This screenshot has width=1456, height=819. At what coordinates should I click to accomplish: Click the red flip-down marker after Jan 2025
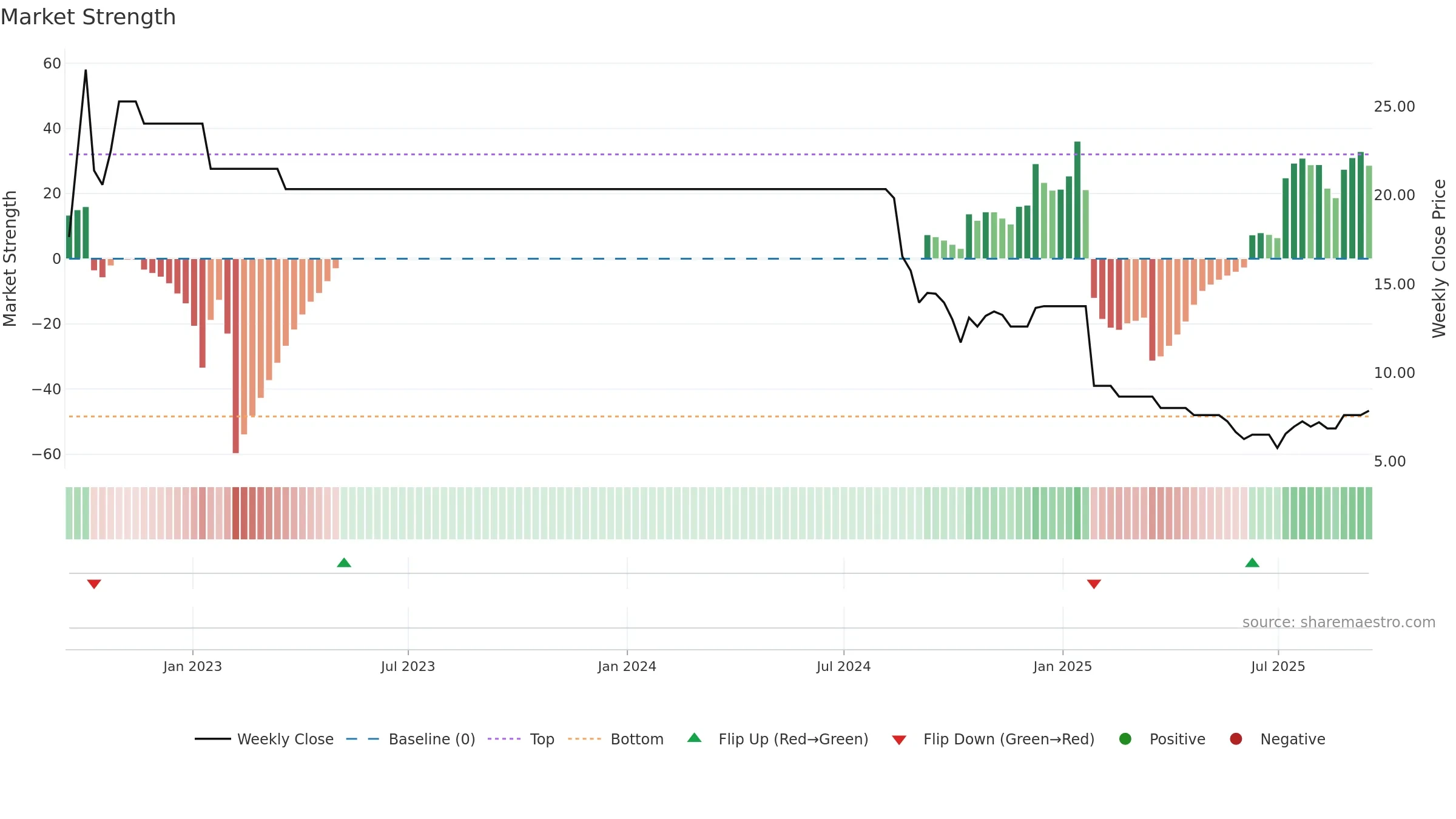pyautogui.click(x=1094, y=584)
